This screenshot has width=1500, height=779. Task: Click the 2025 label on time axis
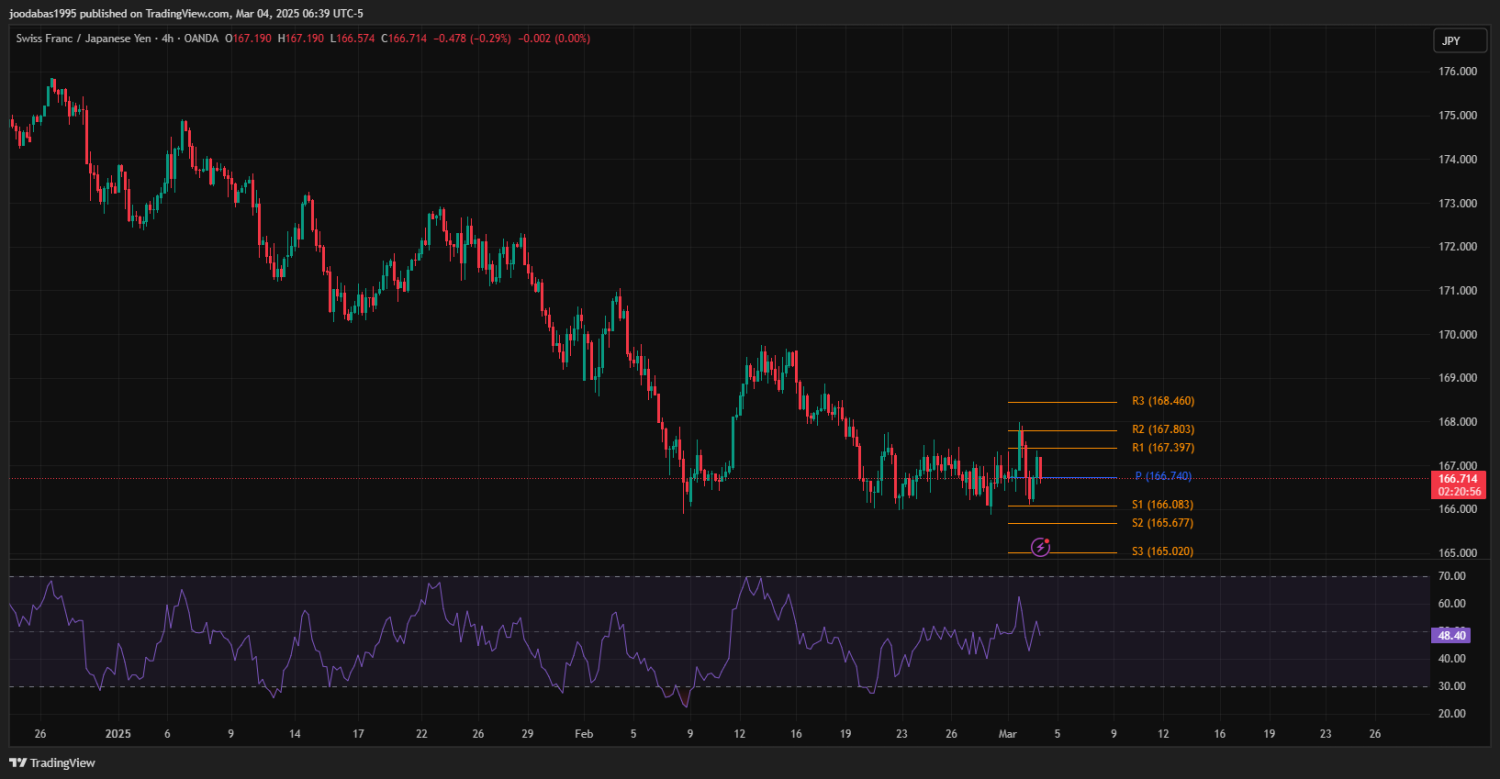coord(118,734)
